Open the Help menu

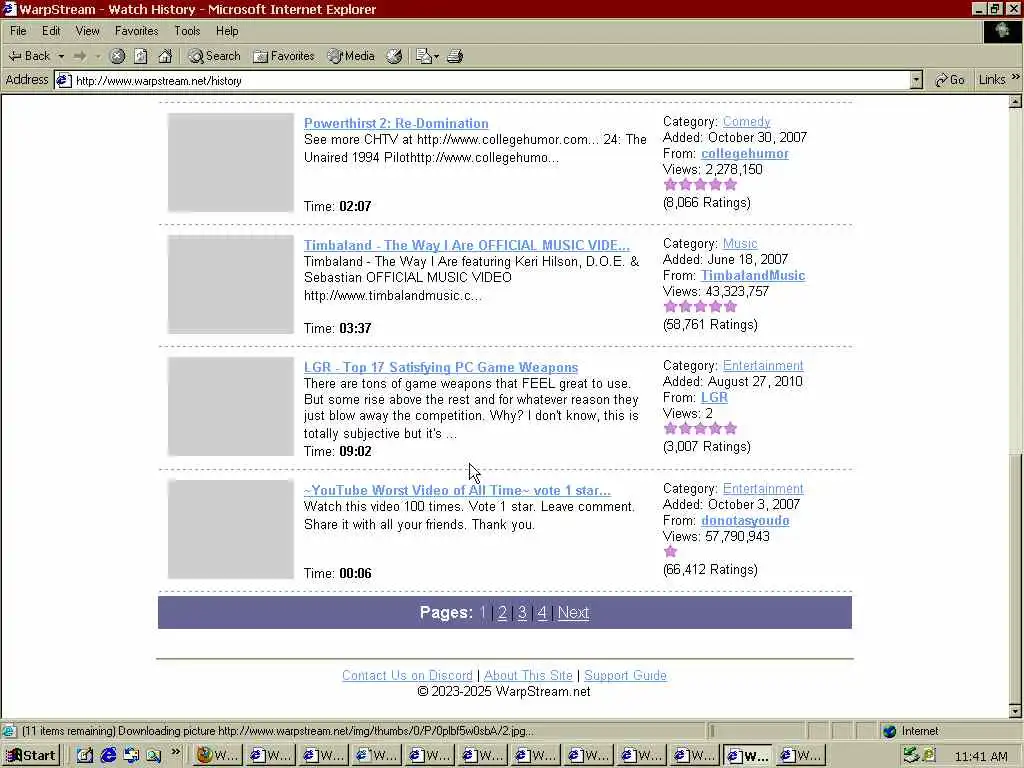227,31
